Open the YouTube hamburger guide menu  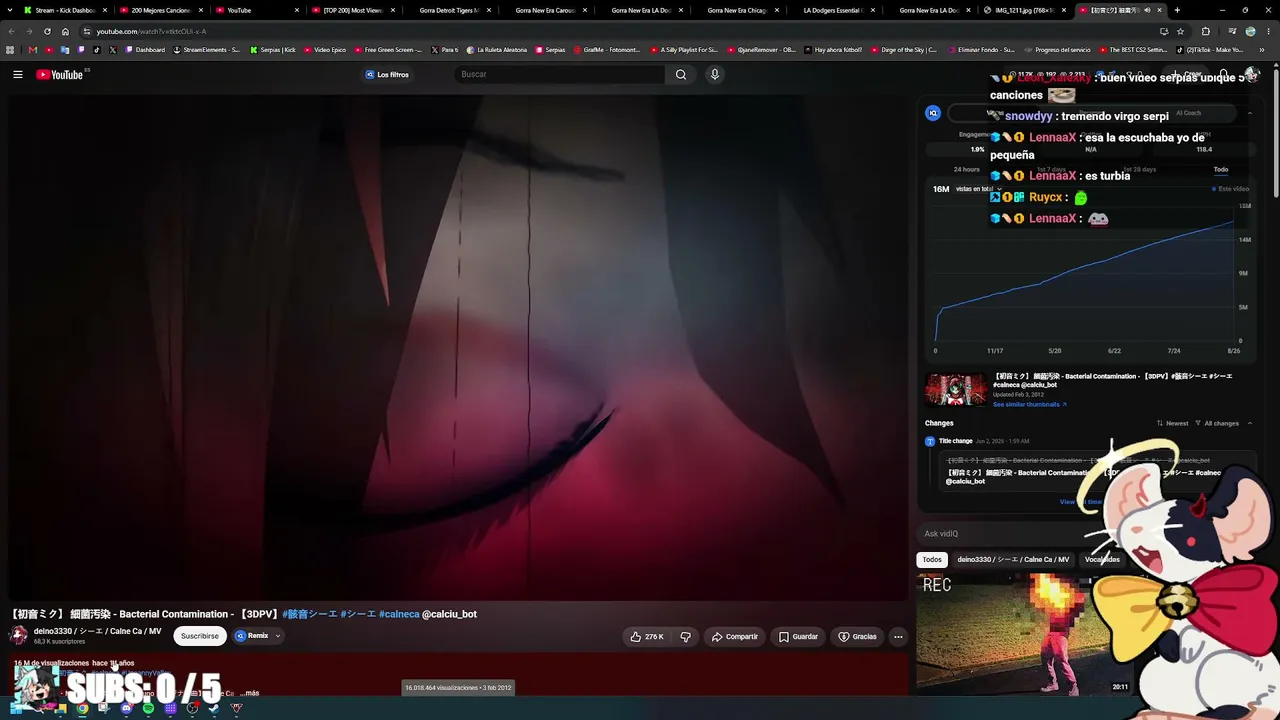tap(17, 74)
